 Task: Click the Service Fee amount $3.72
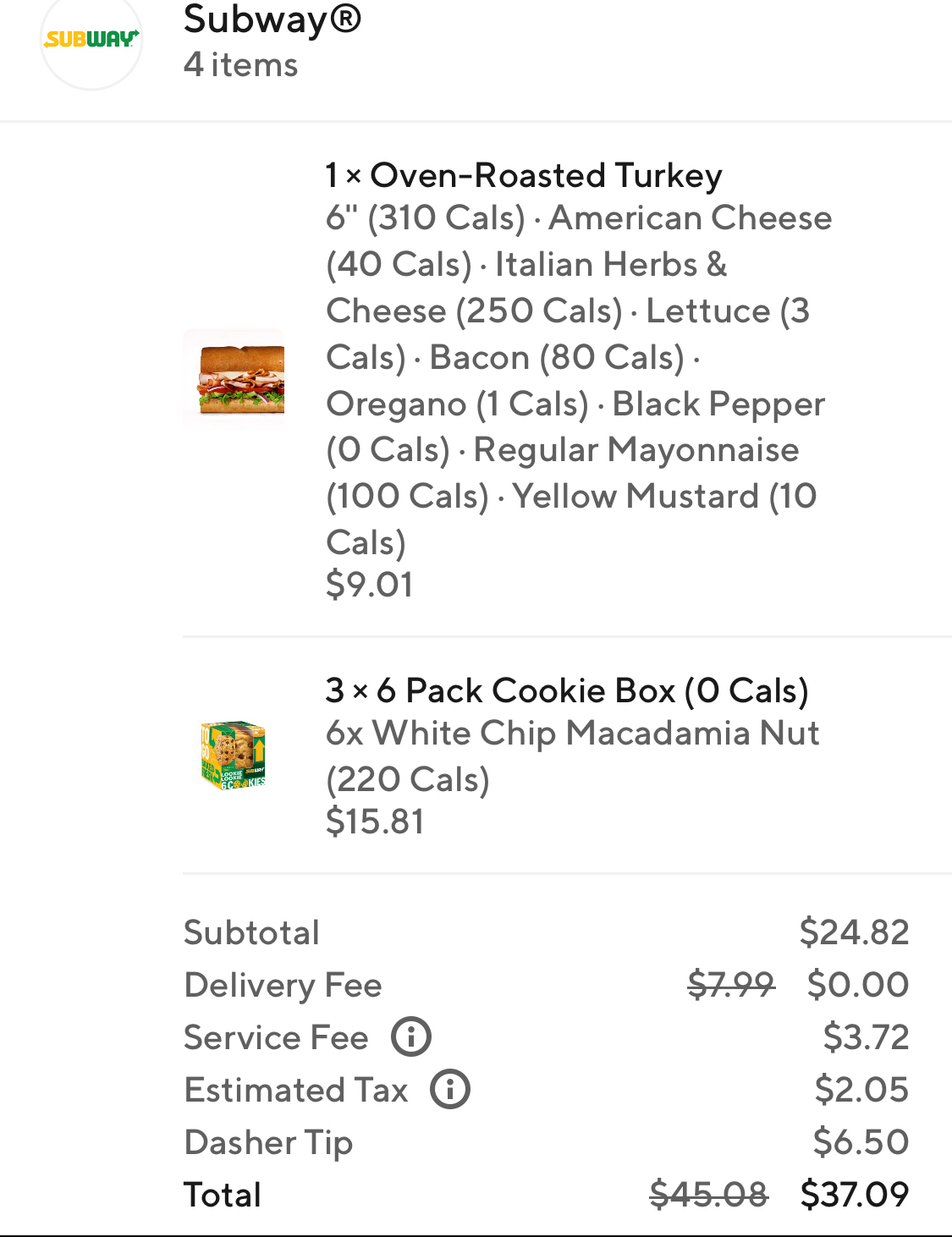coord(866,1037)
